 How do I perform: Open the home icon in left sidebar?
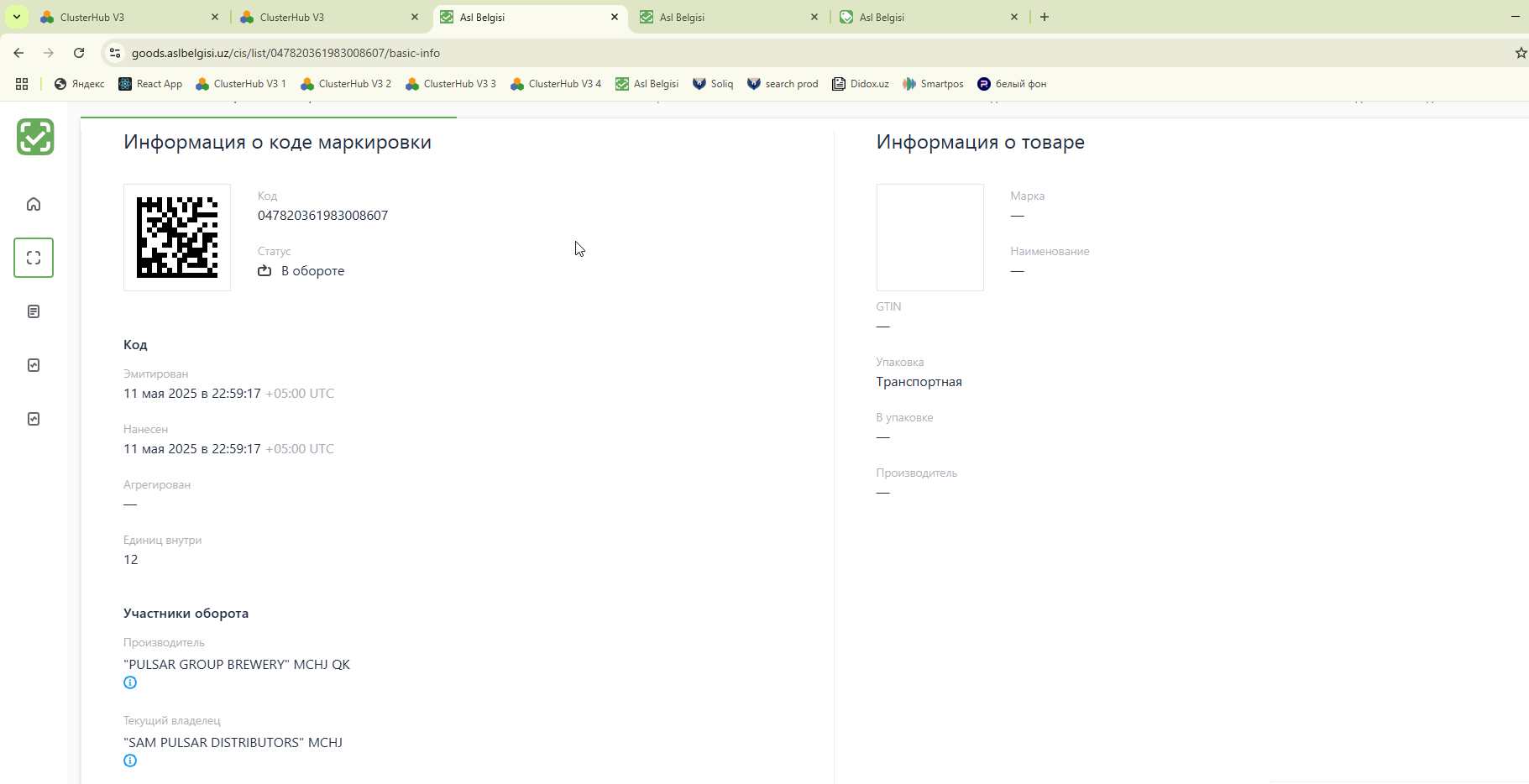(34, 204)
